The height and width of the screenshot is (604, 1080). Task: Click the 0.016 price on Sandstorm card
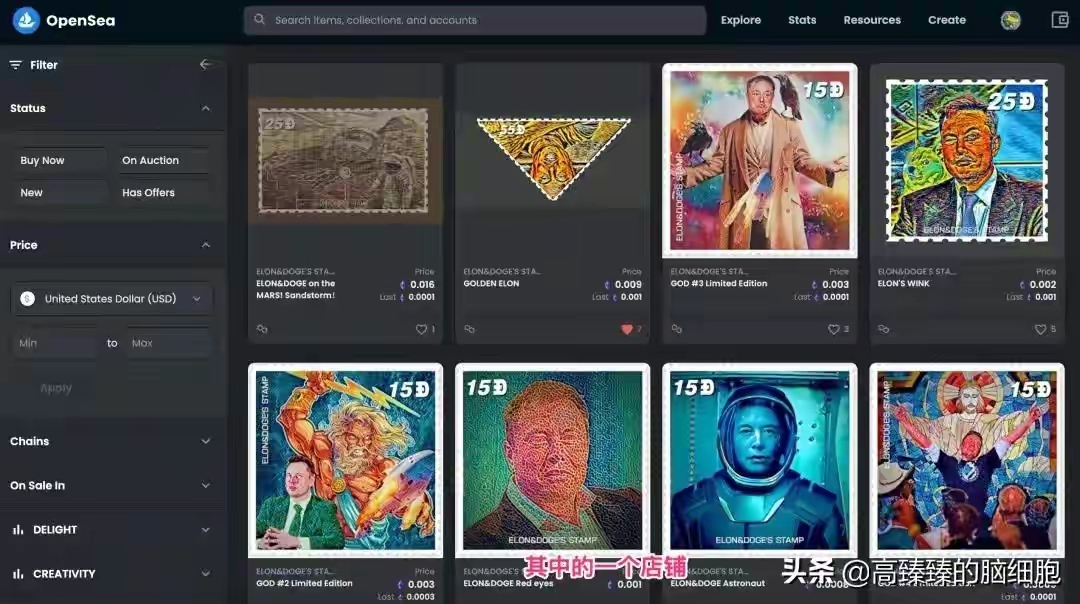[422, 284]
